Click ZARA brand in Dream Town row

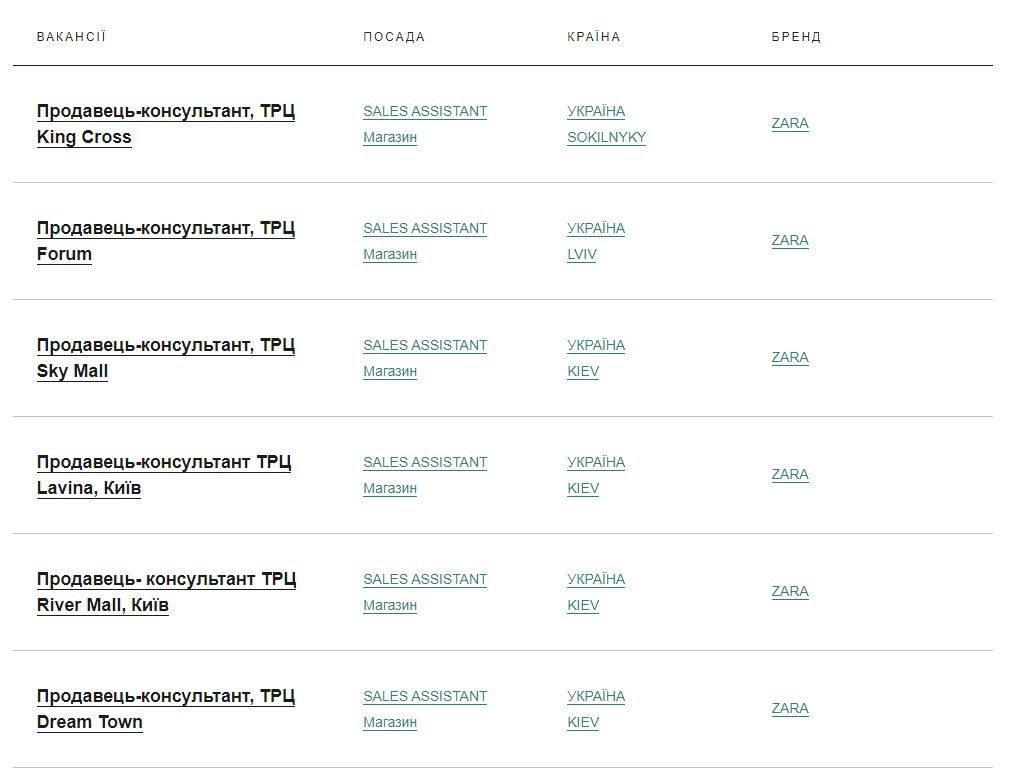(789, 709)
